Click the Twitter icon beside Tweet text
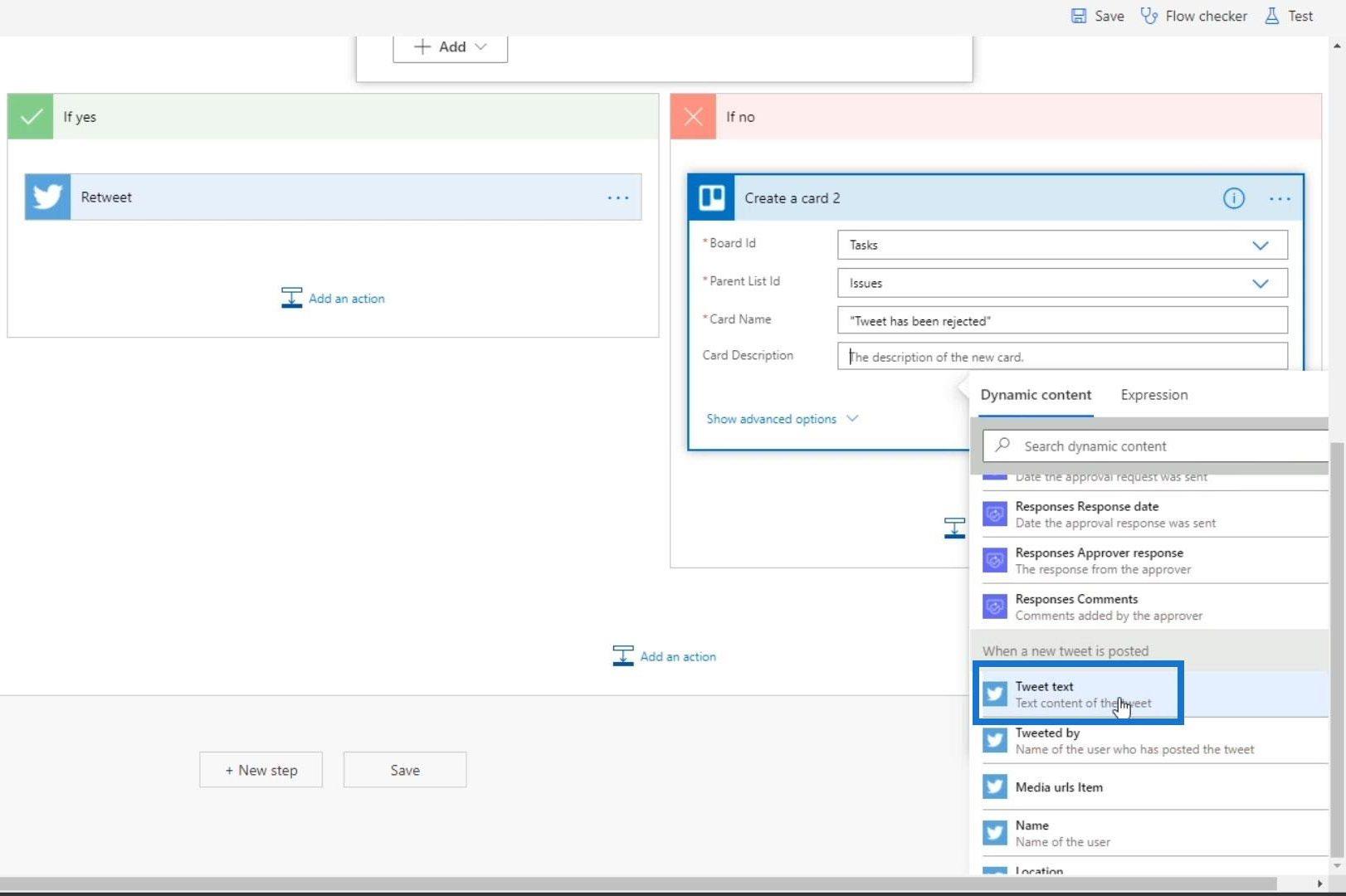1346x896 pixels. click(995, 694)
